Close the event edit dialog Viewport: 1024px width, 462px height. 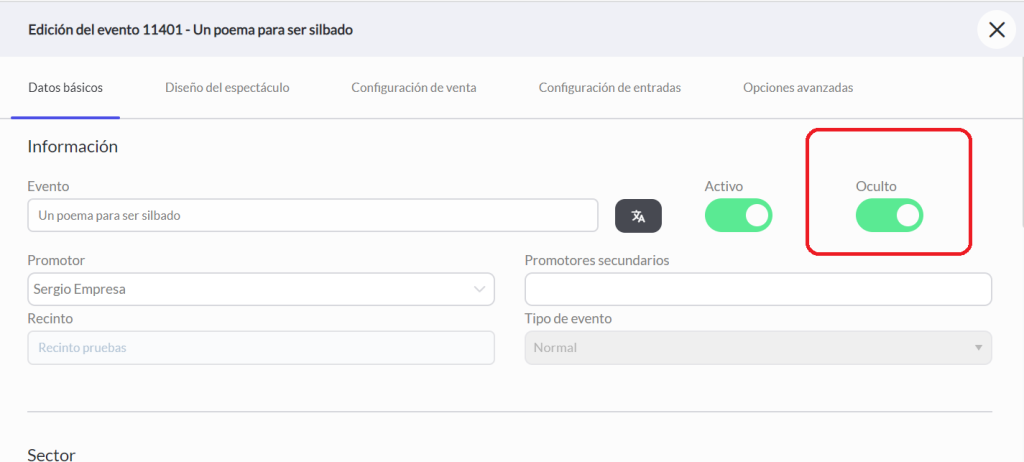coord(997,29)
